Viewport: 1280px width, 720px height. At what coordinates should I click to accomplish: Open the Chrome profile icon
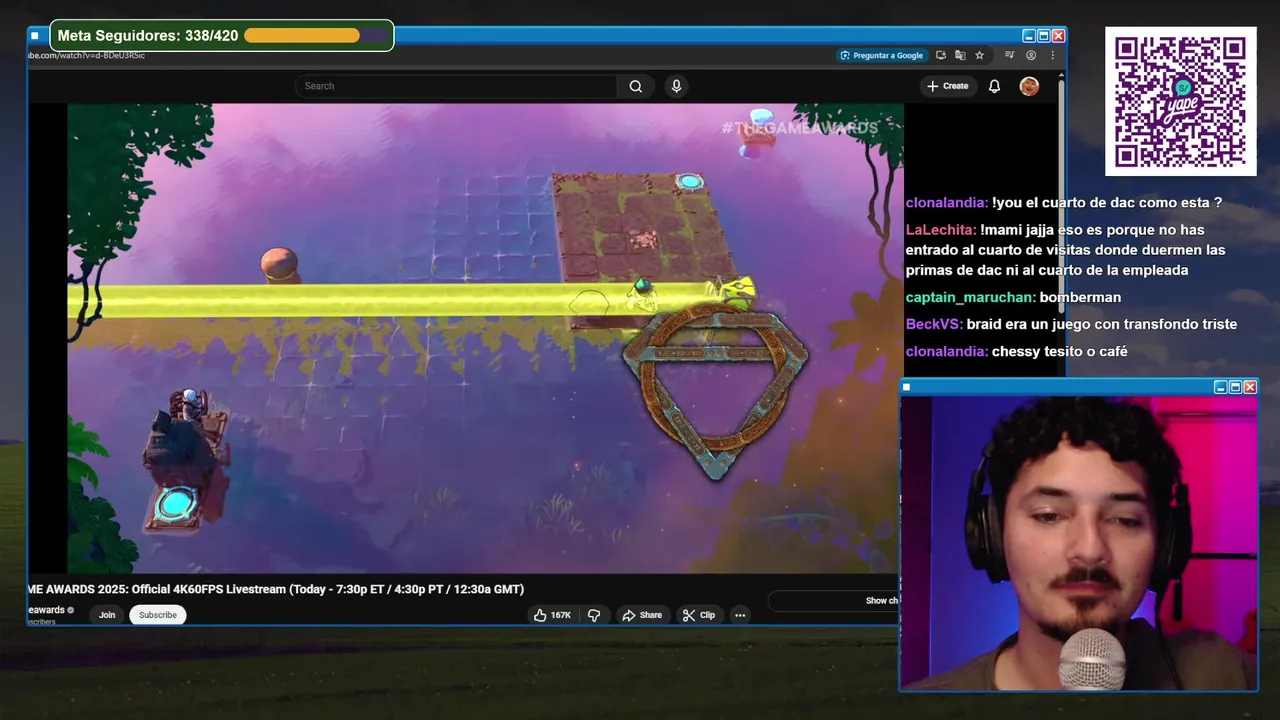pyautogui.click(x=1031, y=55)
